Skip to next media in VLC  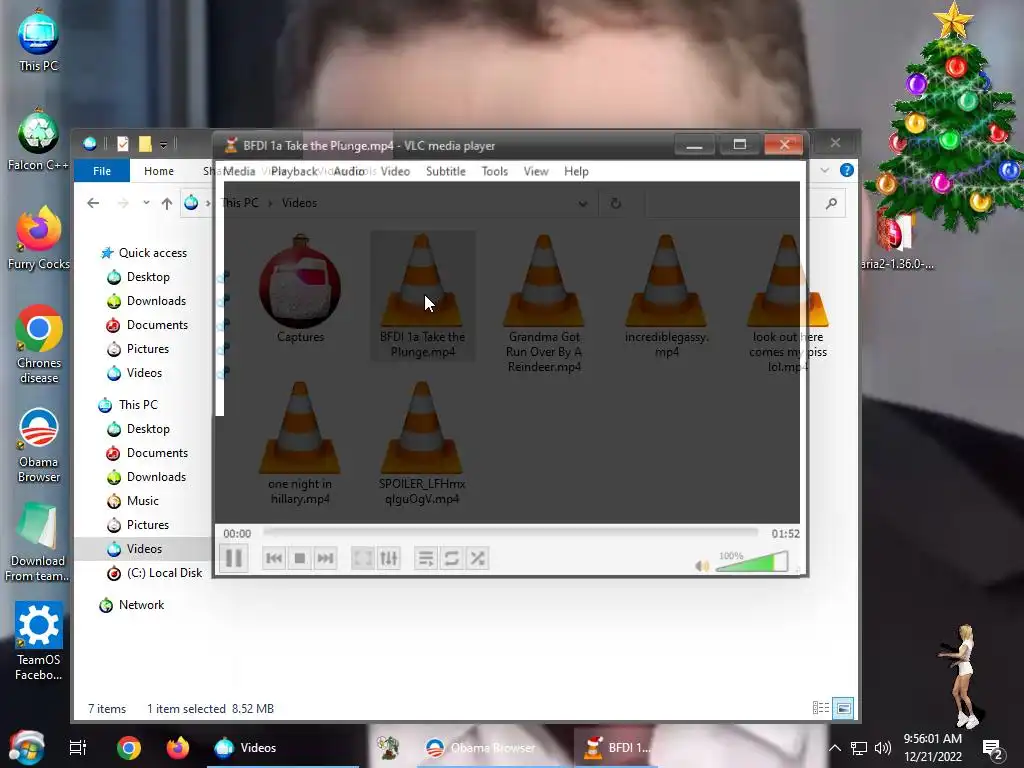[325, 558]
